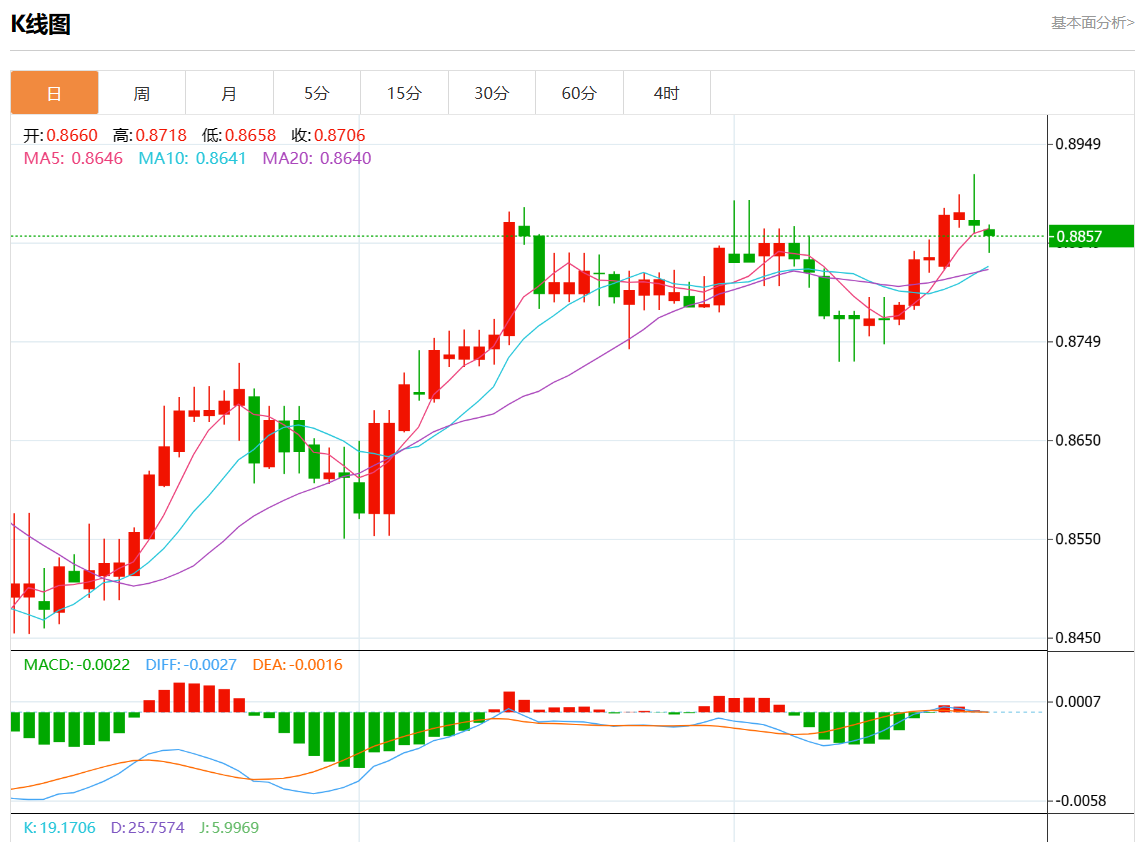The height and width of the screenshot is (842, 1137).
Task: Click the MA5 indicator label
Action: coord(72,158)
